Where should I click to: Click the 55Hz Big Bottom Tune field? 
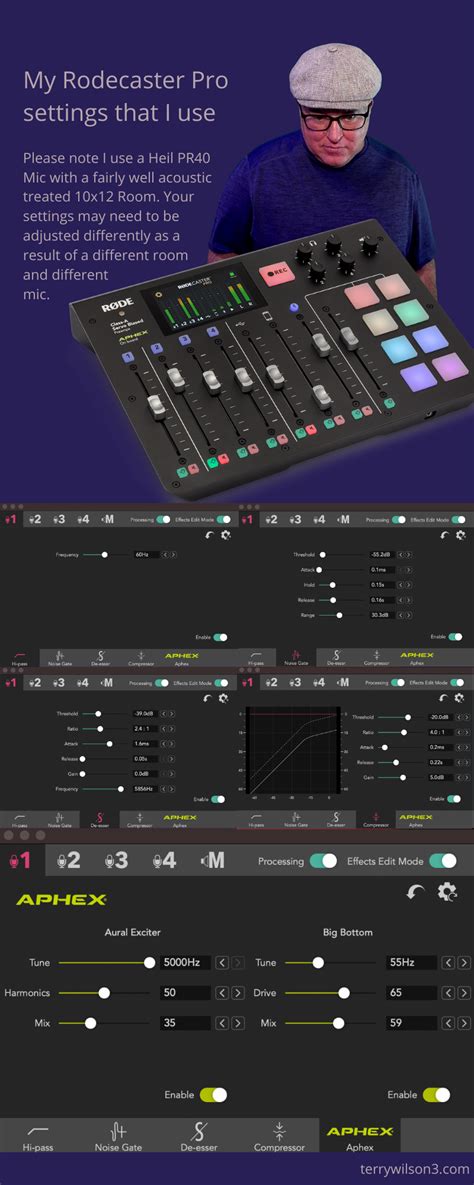(411, 963)
